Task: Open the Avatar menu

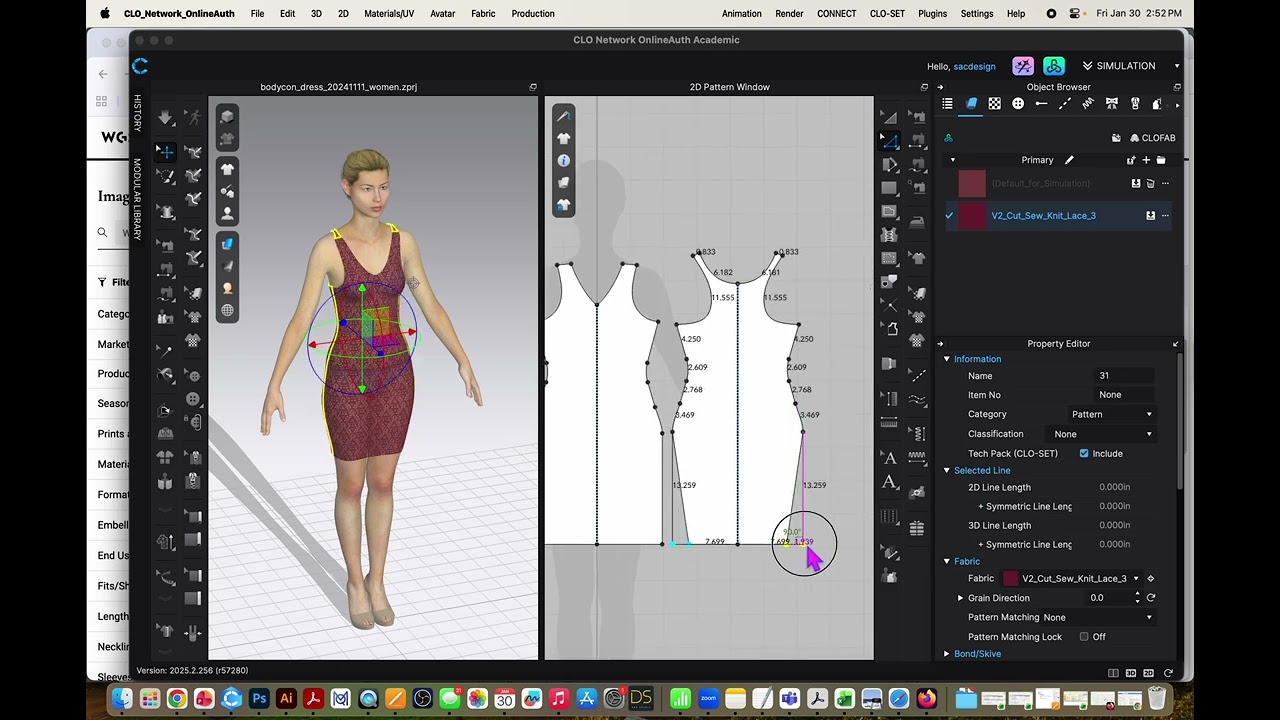Action: point(442,14)
